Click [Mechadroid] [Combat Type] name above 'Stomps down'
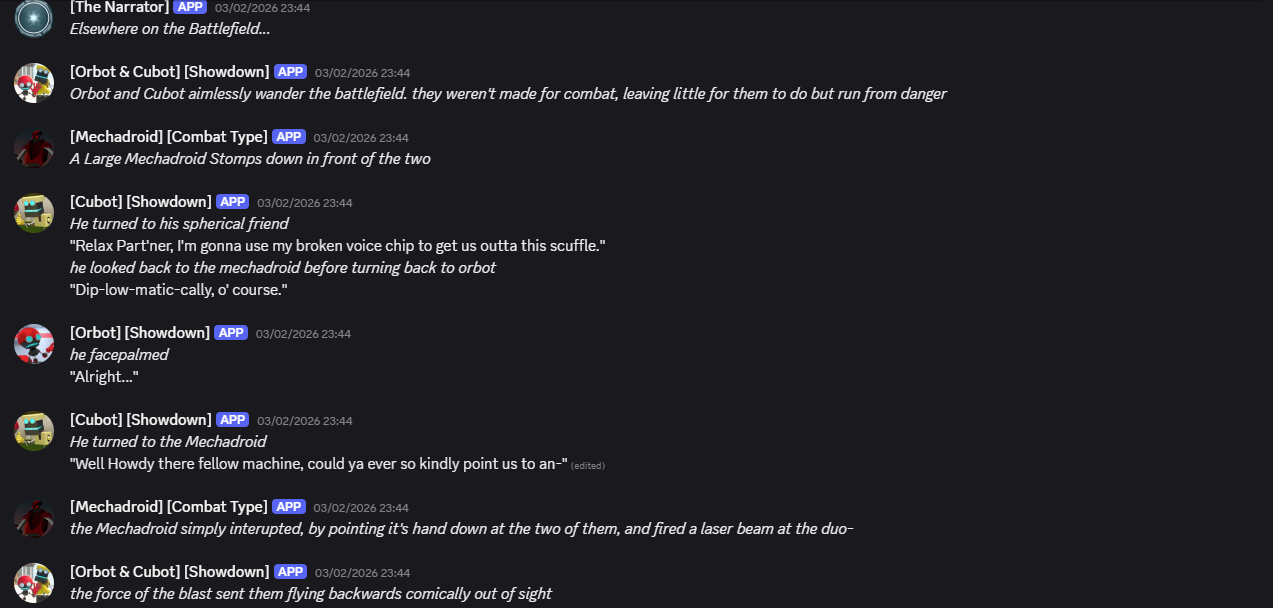This screenshot has width=1273, height=608. point(168,137)
